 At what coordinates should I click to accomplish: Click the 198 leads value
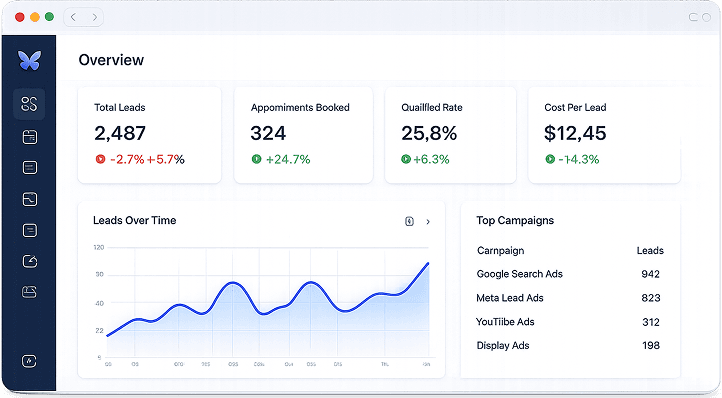click(651, 345)
